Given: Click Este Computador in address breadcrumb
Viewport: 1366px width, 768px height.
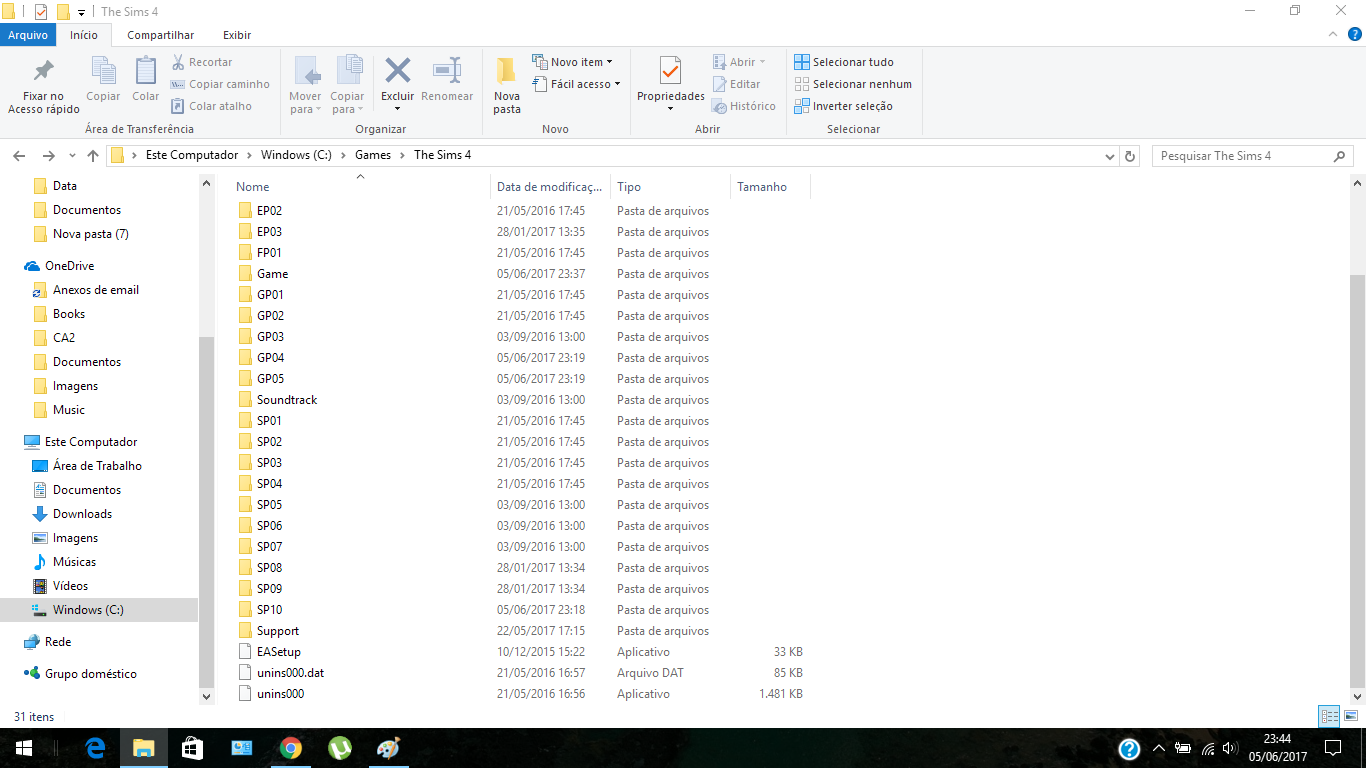Looking at the screenshot, I should click(192, 155).
